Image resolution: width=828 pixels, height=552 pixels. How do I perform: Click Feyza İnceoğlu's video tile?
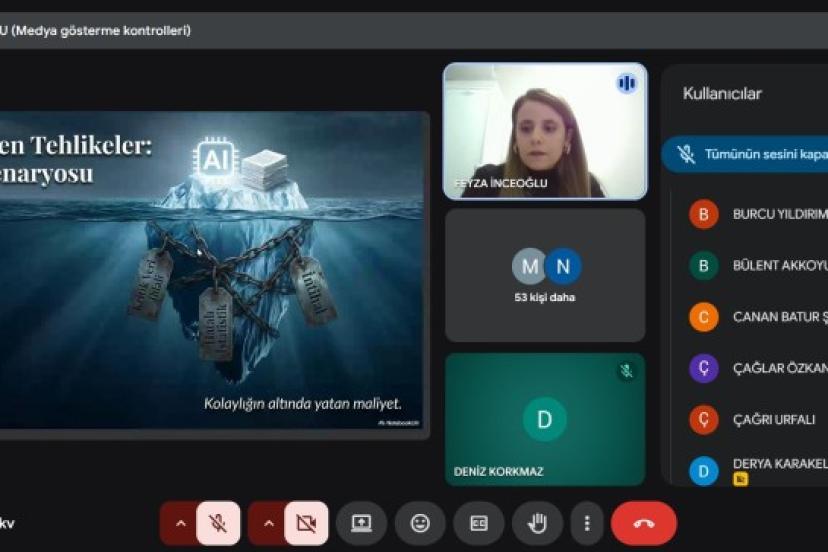tap(545, 130)
